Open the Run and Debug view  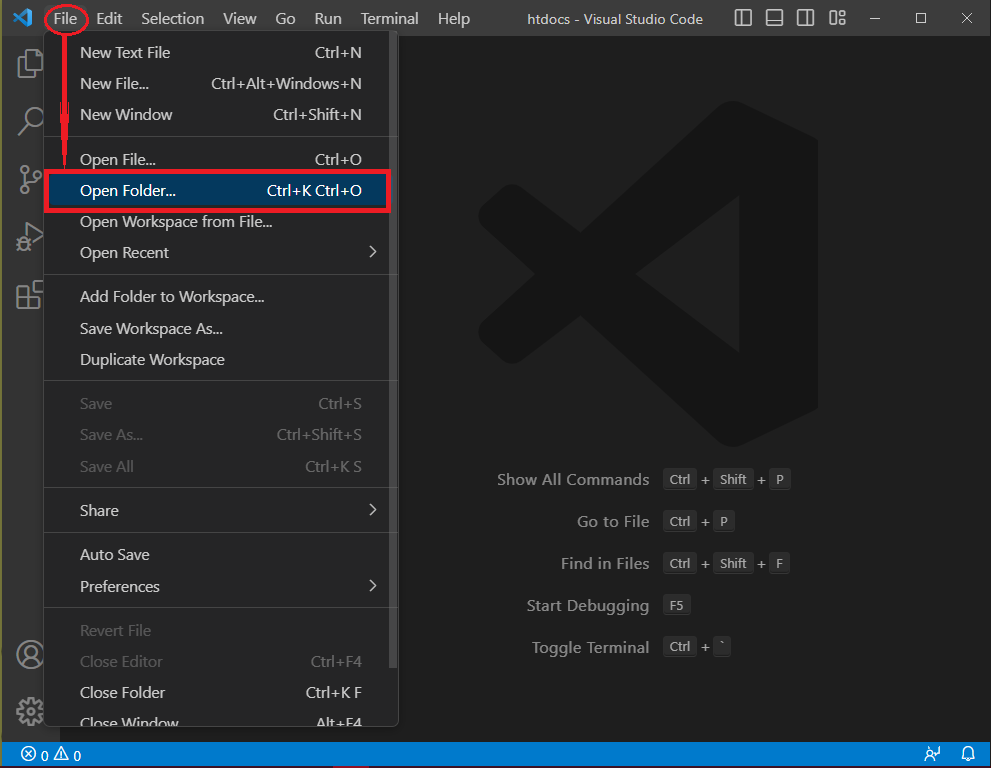[x=29, y=237]
